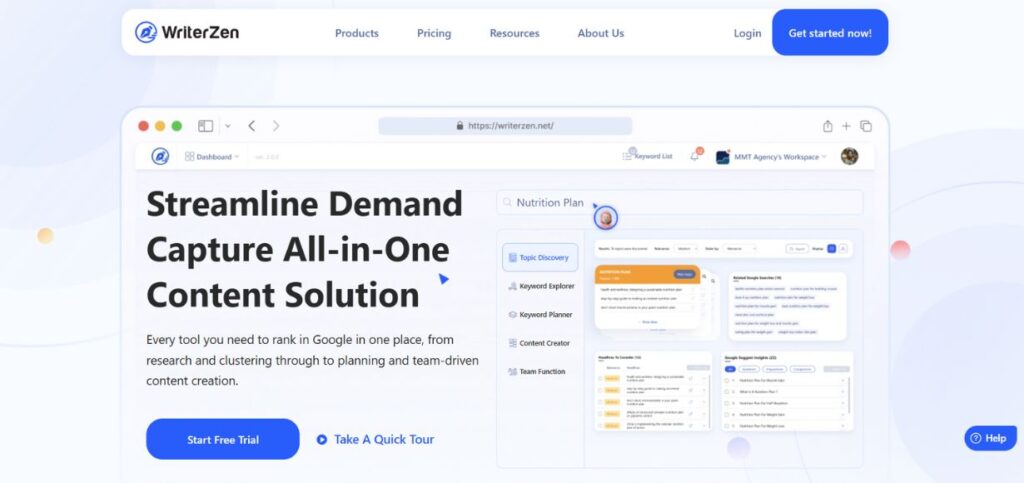Click the Start Free Trial button

point(223,439)
